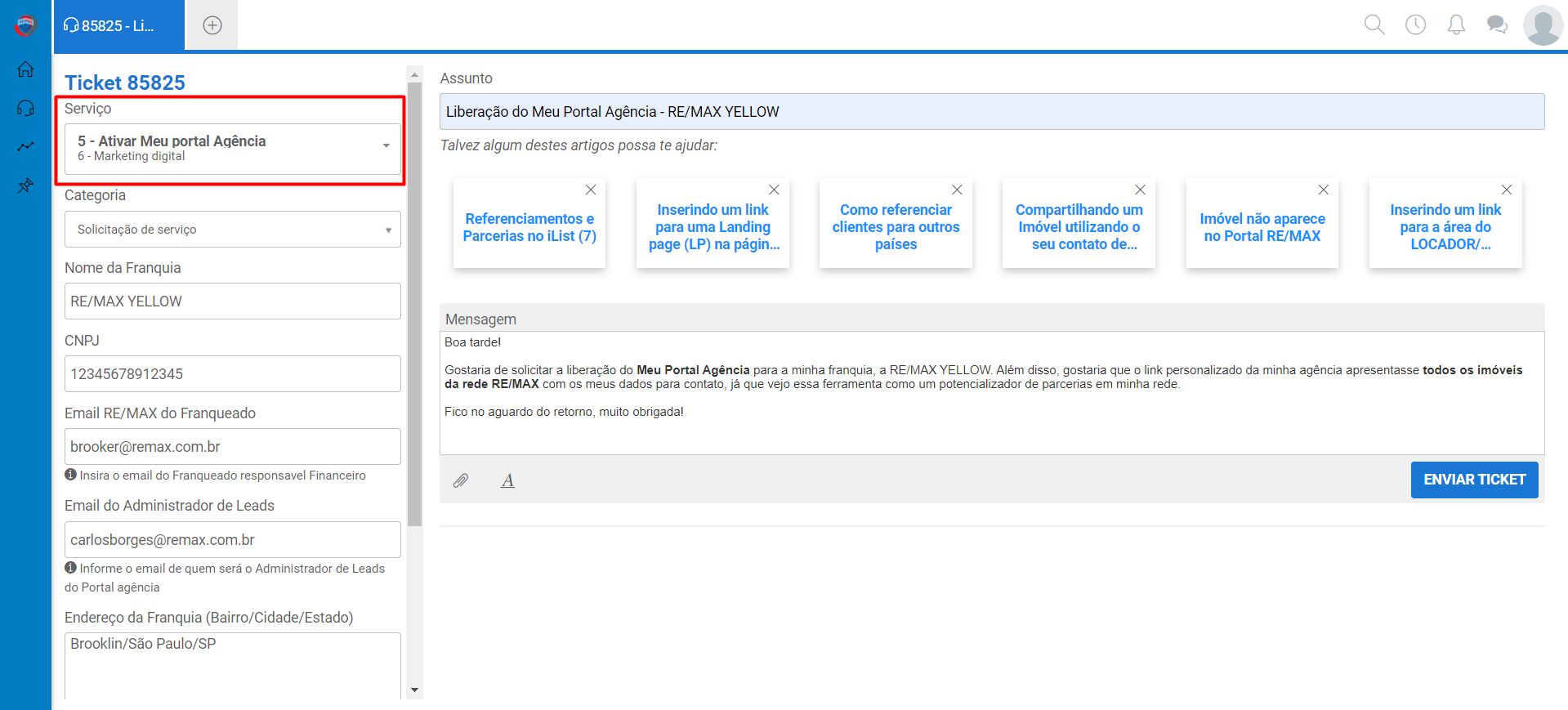Viewport: 1568px width, 710px height.
Task: Click the Email RE/MAX do Franqueado field
Action: (x=233, y=447)
